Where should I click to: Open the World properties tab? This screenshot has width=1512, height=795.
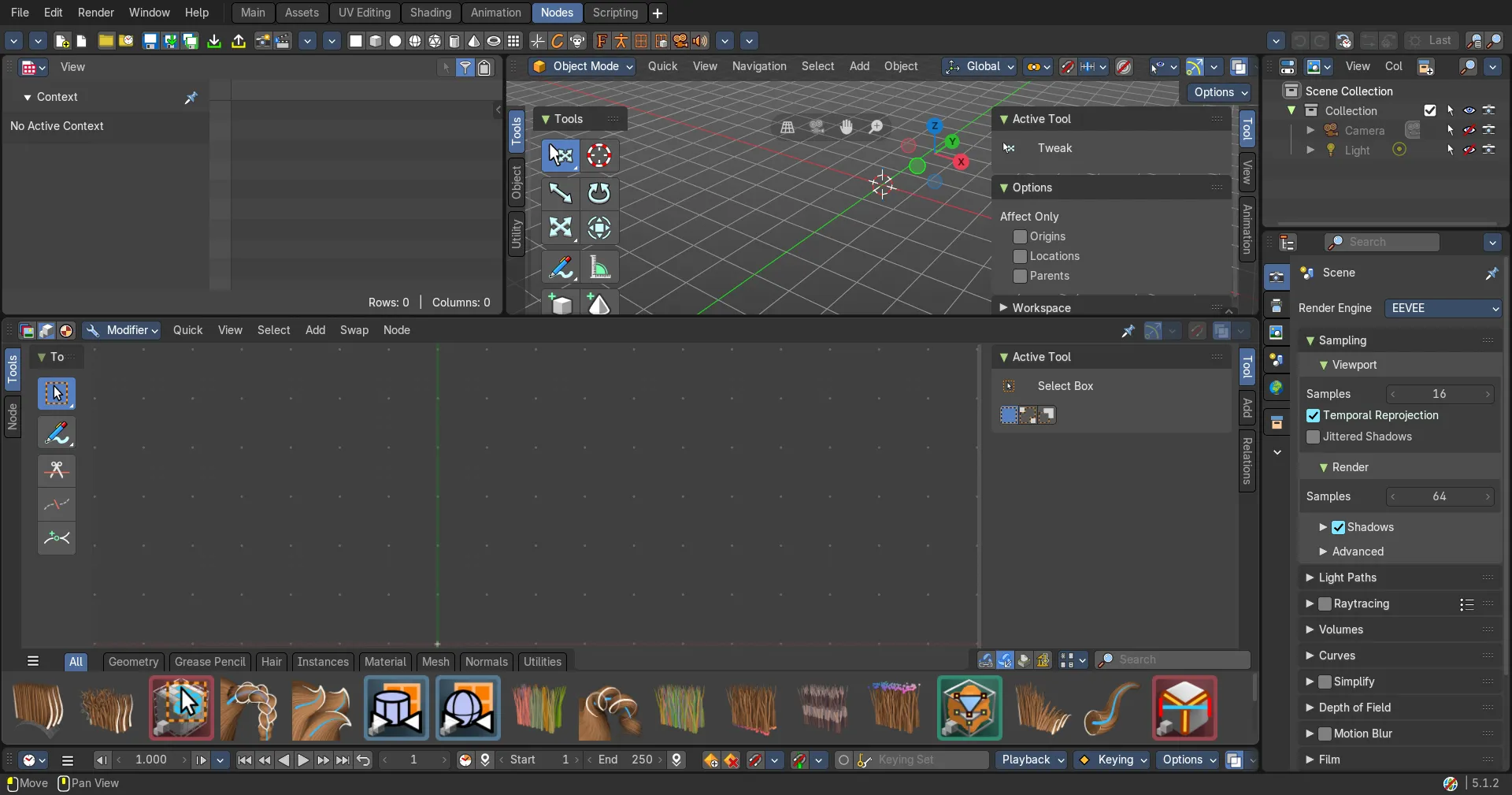click(1277, 388)
